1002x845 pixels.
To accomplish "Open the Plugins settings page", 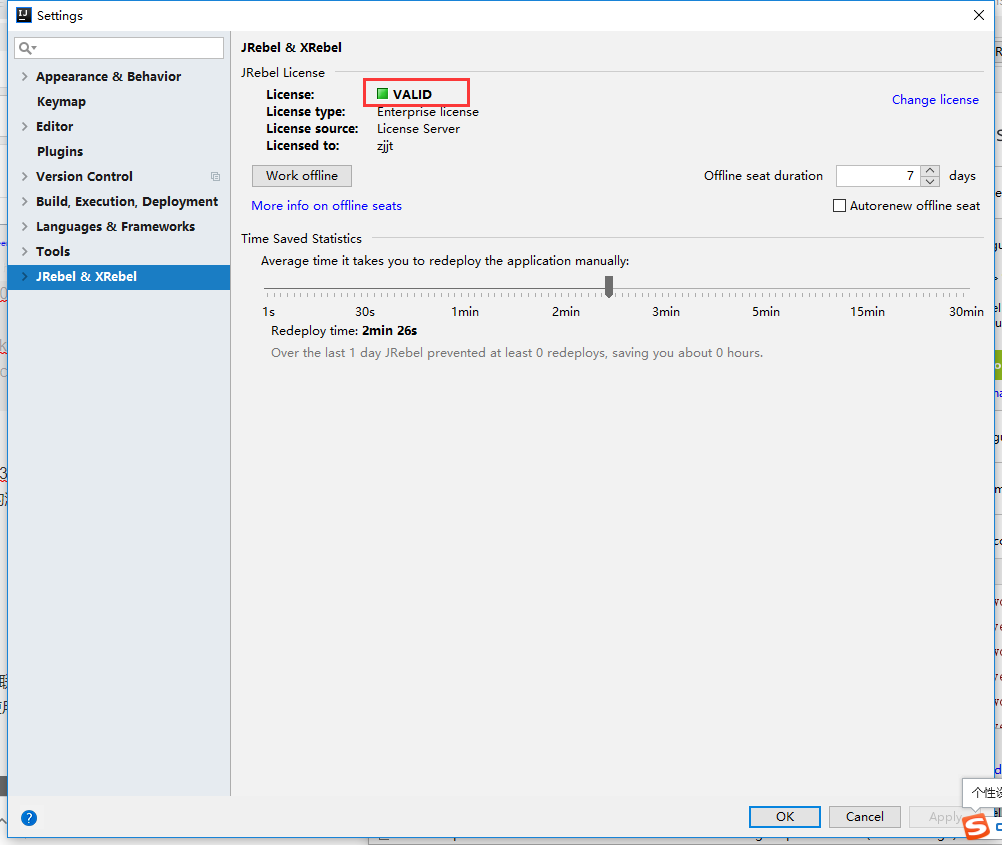I will 60,151.
